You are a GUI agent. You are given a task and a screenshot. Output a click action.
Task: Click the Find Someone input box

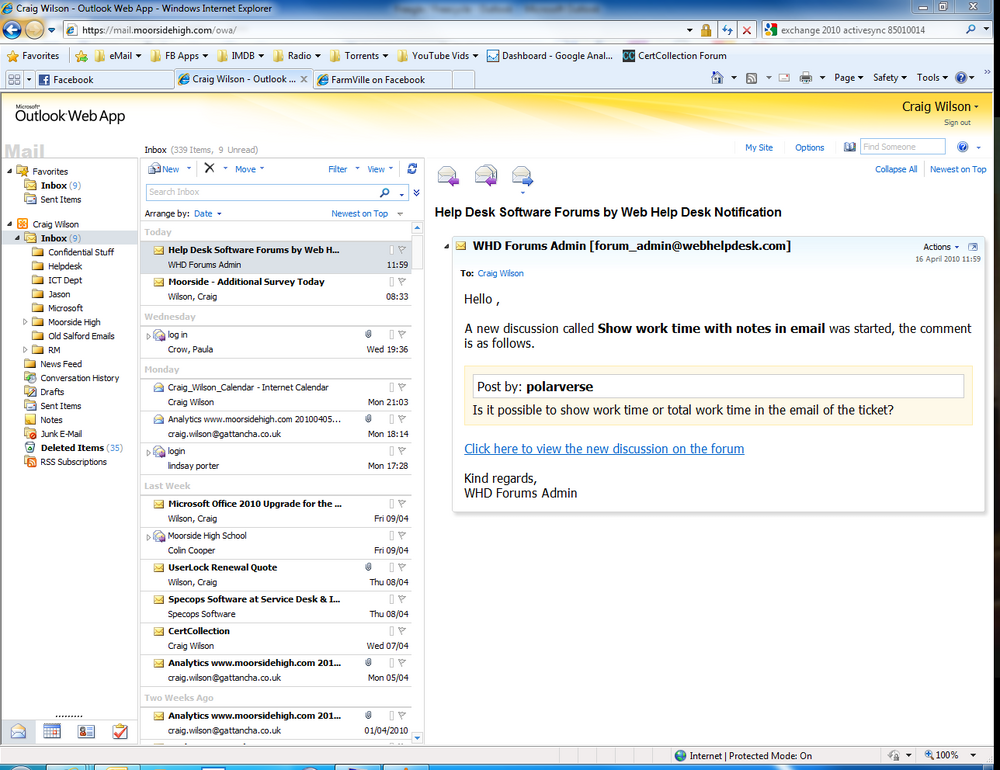coord(902,147)
